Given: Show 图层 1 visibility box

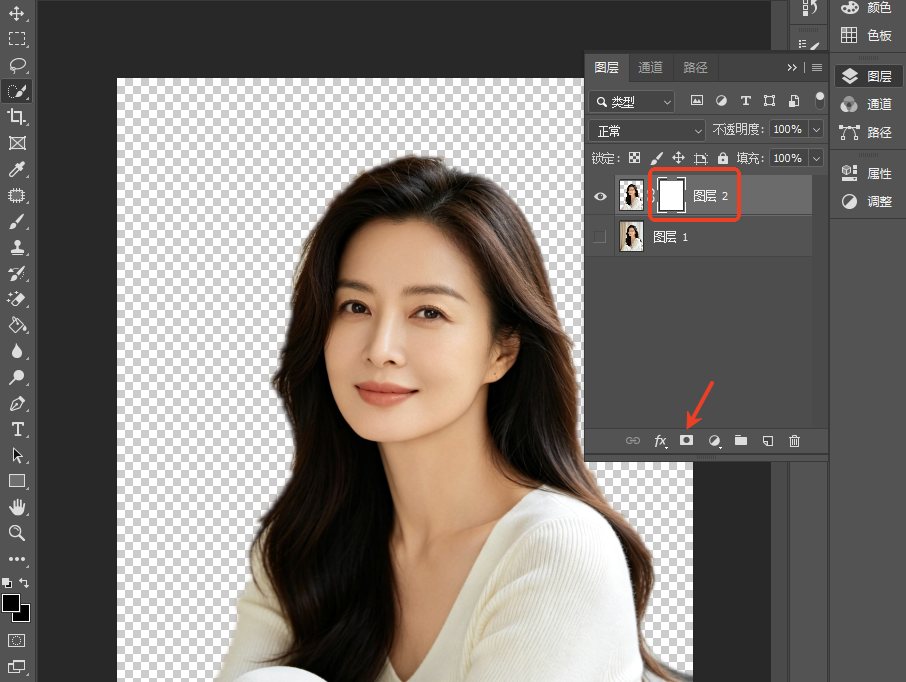Looking at the screenshot, I should tap(600, 236).
